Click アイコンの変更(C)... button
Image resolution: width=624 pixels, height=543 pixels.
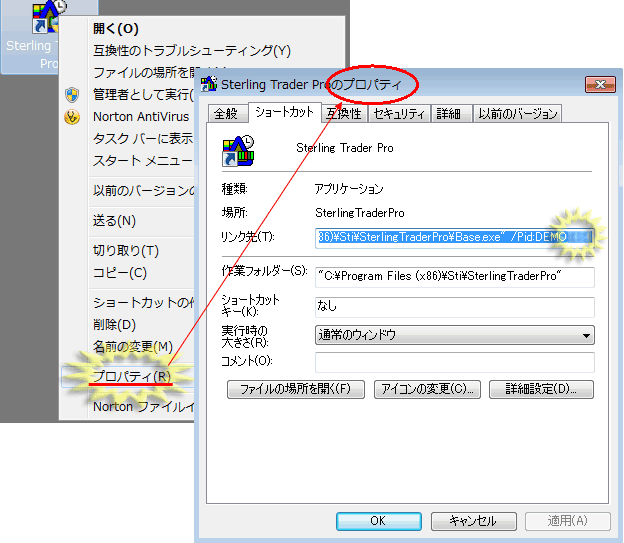[427, 389]
